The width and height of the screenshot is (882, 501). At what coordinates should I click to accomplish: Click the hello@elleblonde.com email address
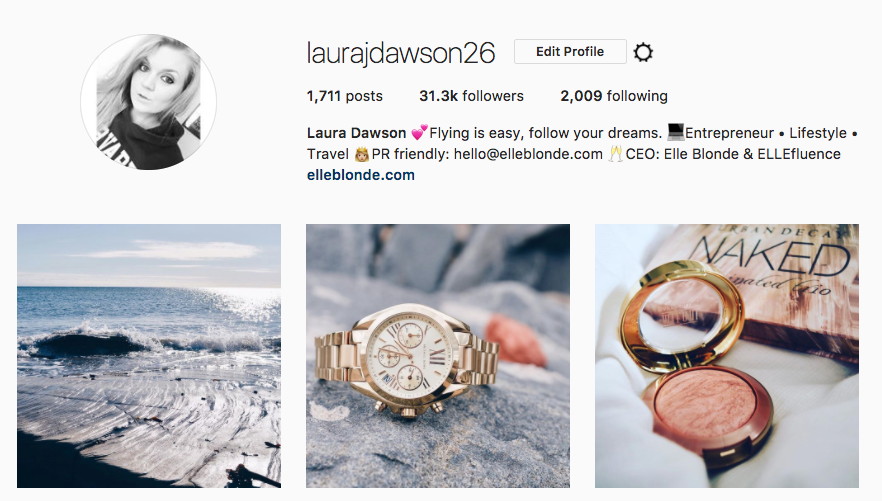(528, 154)
